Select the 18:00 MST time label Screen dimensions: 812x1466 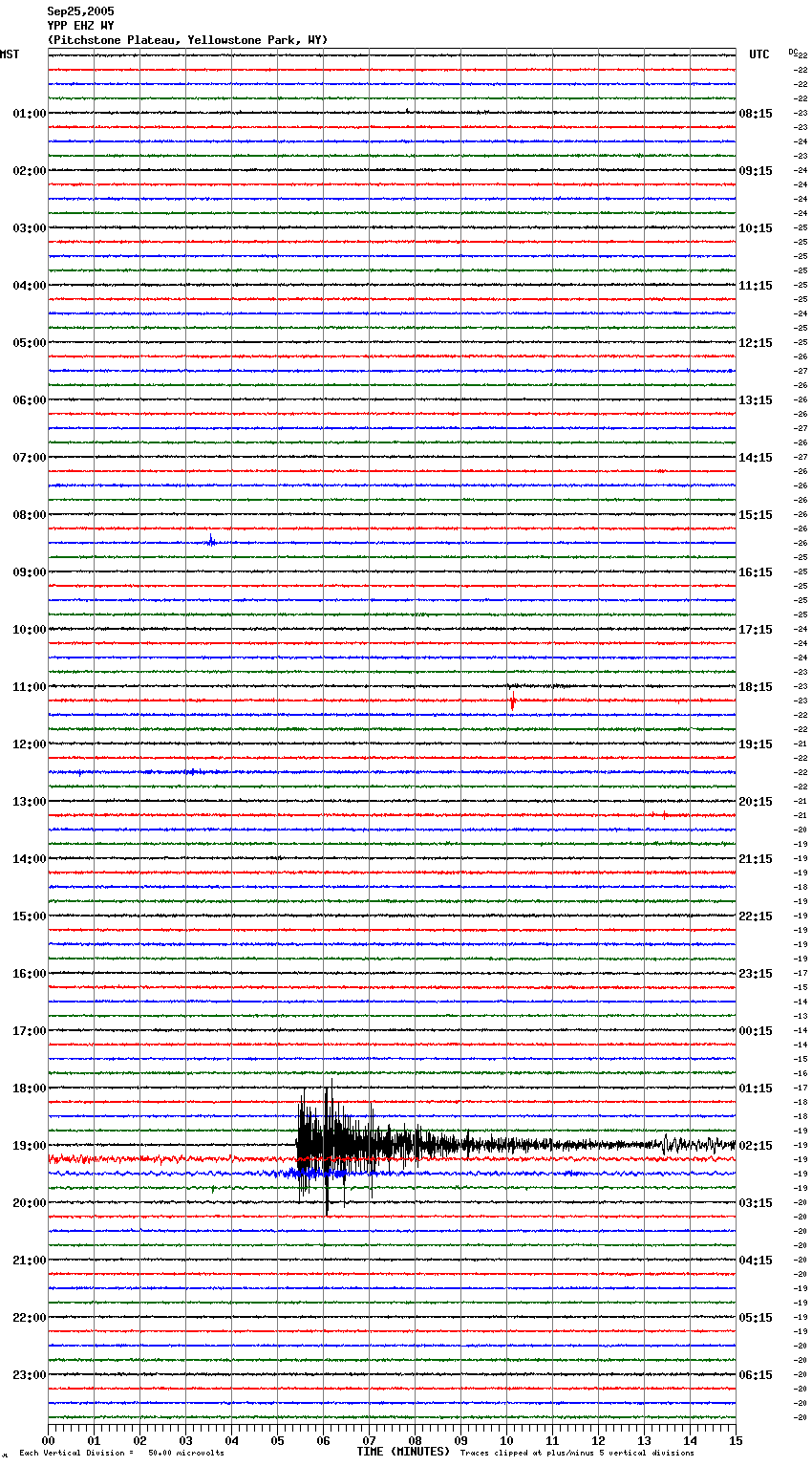click(30, 1089)
